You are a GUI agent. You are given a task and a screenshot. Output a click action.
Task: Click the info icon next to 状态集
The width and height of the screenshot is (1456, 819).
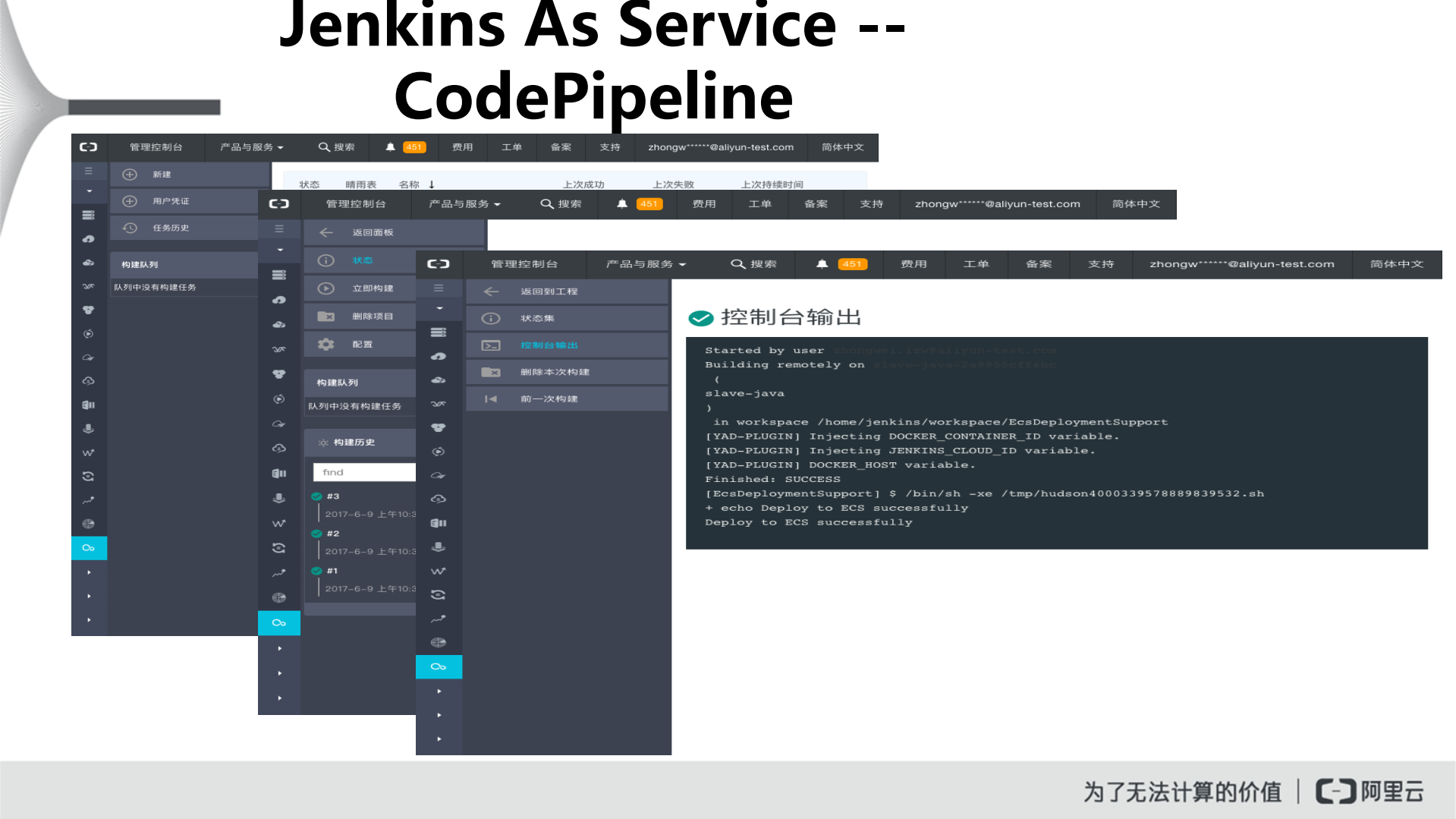pos(490,318)
